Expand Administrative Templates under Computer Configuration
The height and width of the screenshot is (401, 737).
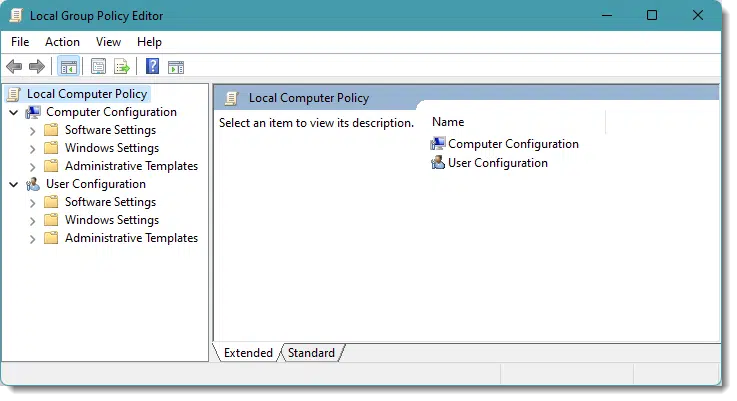[32, 167]
